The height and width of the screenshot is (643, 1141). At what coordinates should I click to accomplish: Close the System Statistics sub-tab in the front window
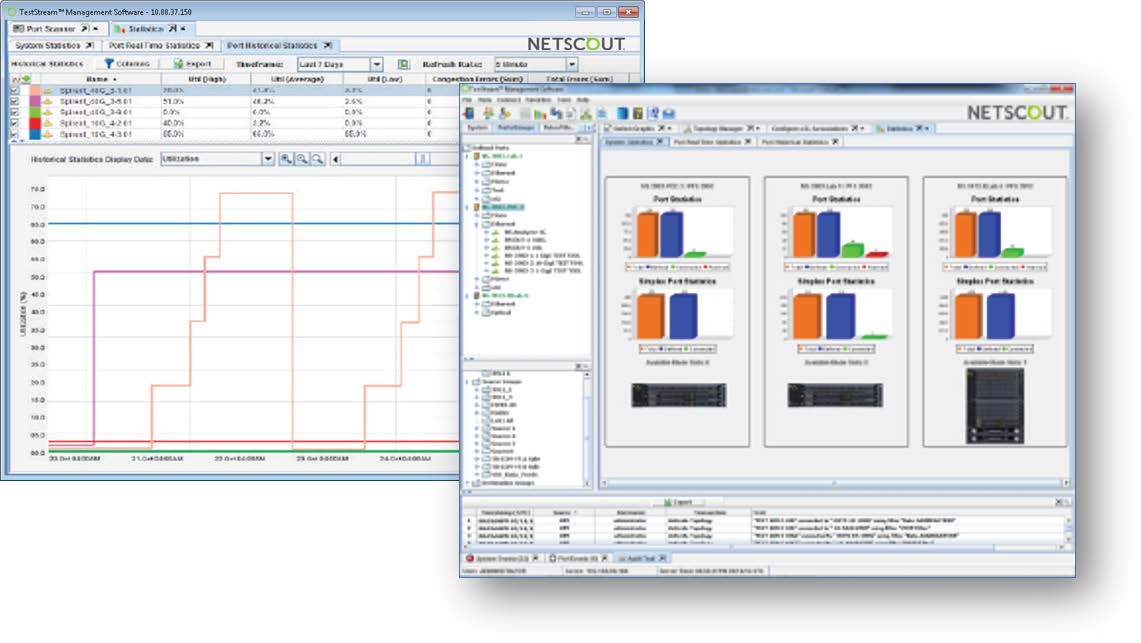(x=660, y=142)
